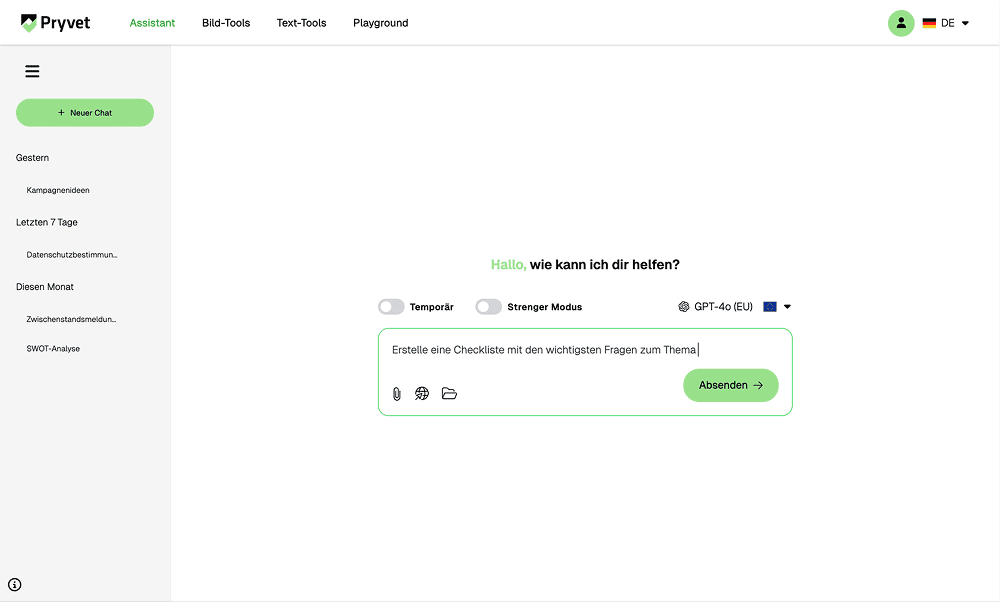
Task: Open the folder icon in the chat input
Action: tap(449, 393)
